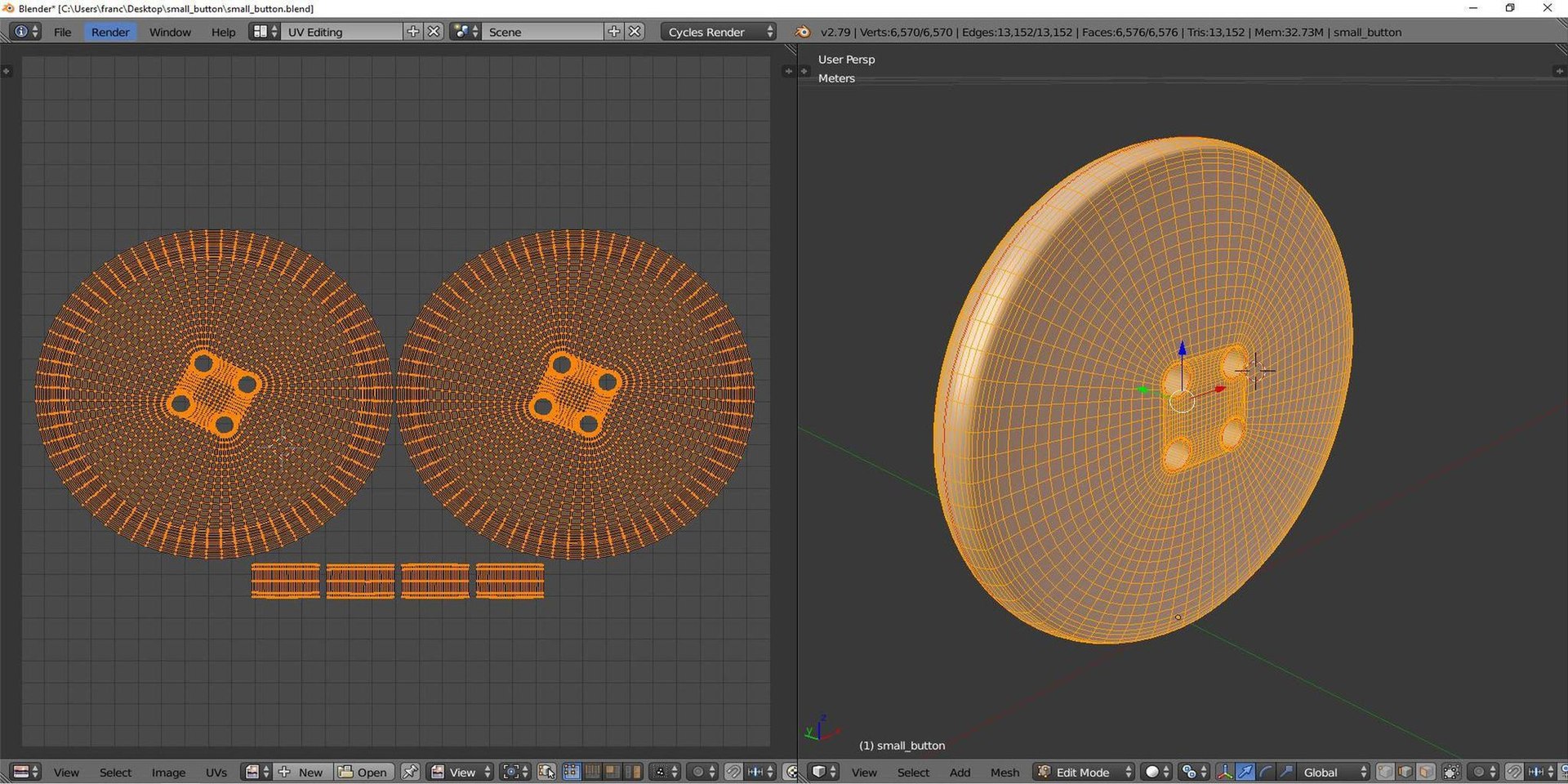1568x784 pixels.
Task: Open the Help menu
Action: 223,32
